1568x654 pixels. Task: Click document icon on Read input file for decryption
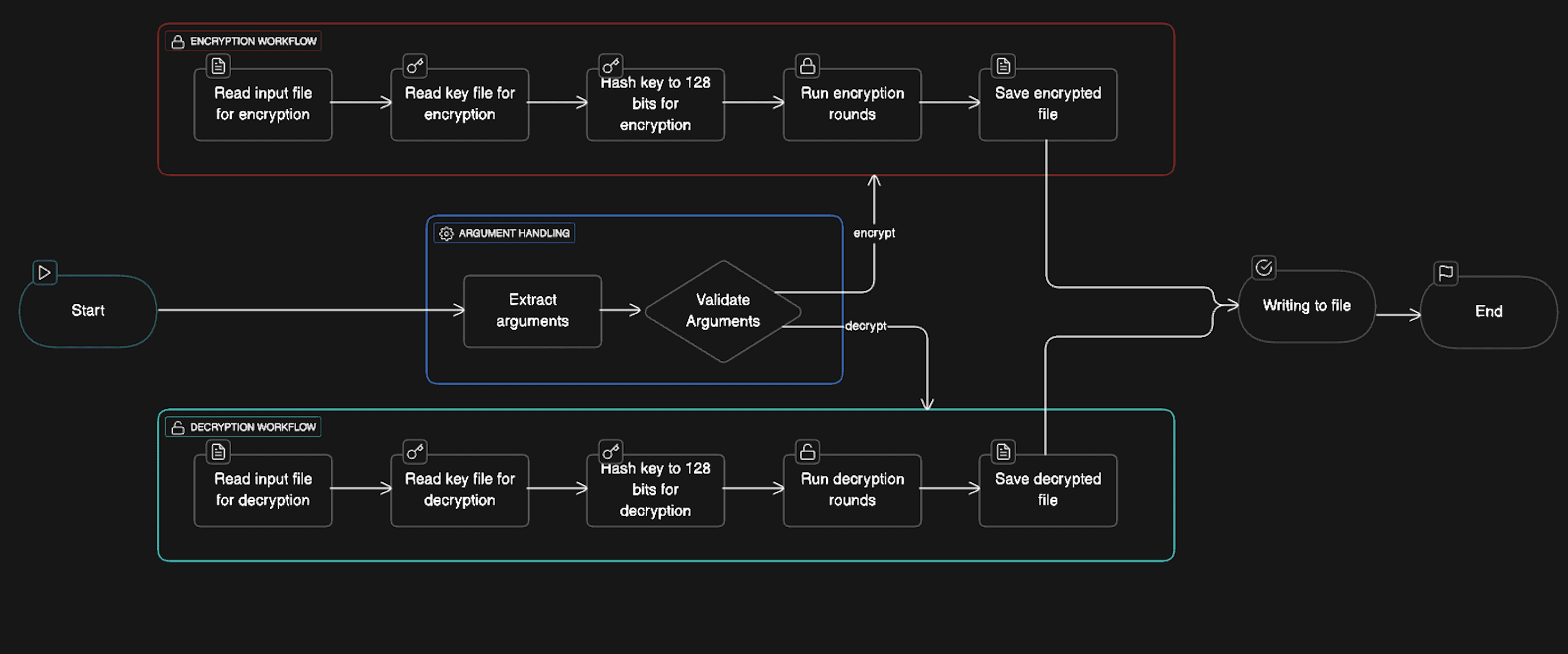(218, 452)
